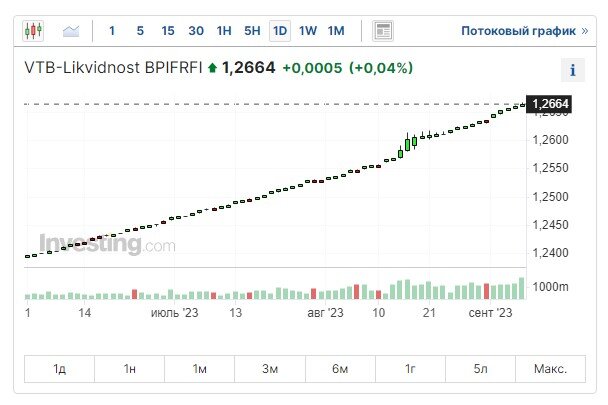
Task: Choose the 1д time range tab
Action: point(59,369)
